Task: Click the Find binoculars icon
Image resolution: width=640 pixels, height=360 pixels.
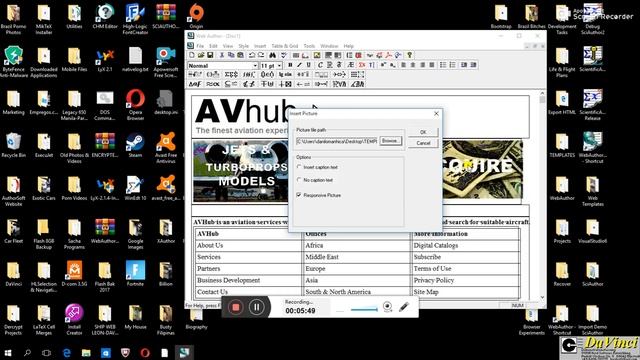Action: [273, 55]
